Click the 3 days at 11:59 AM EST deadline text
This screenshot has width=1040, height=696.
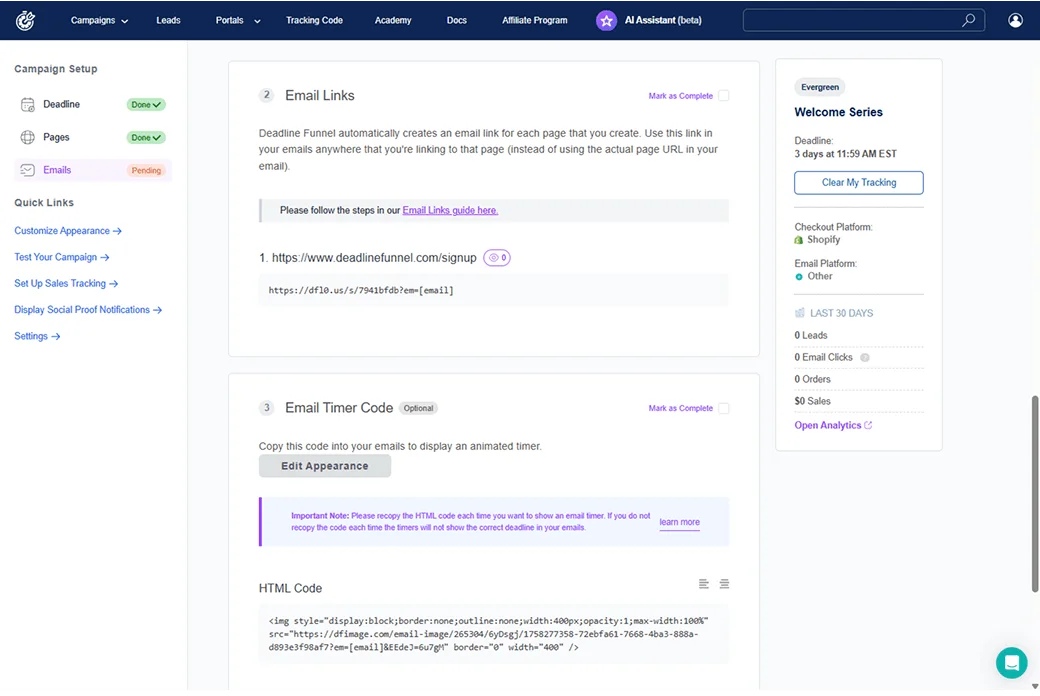tap(845, 154)
